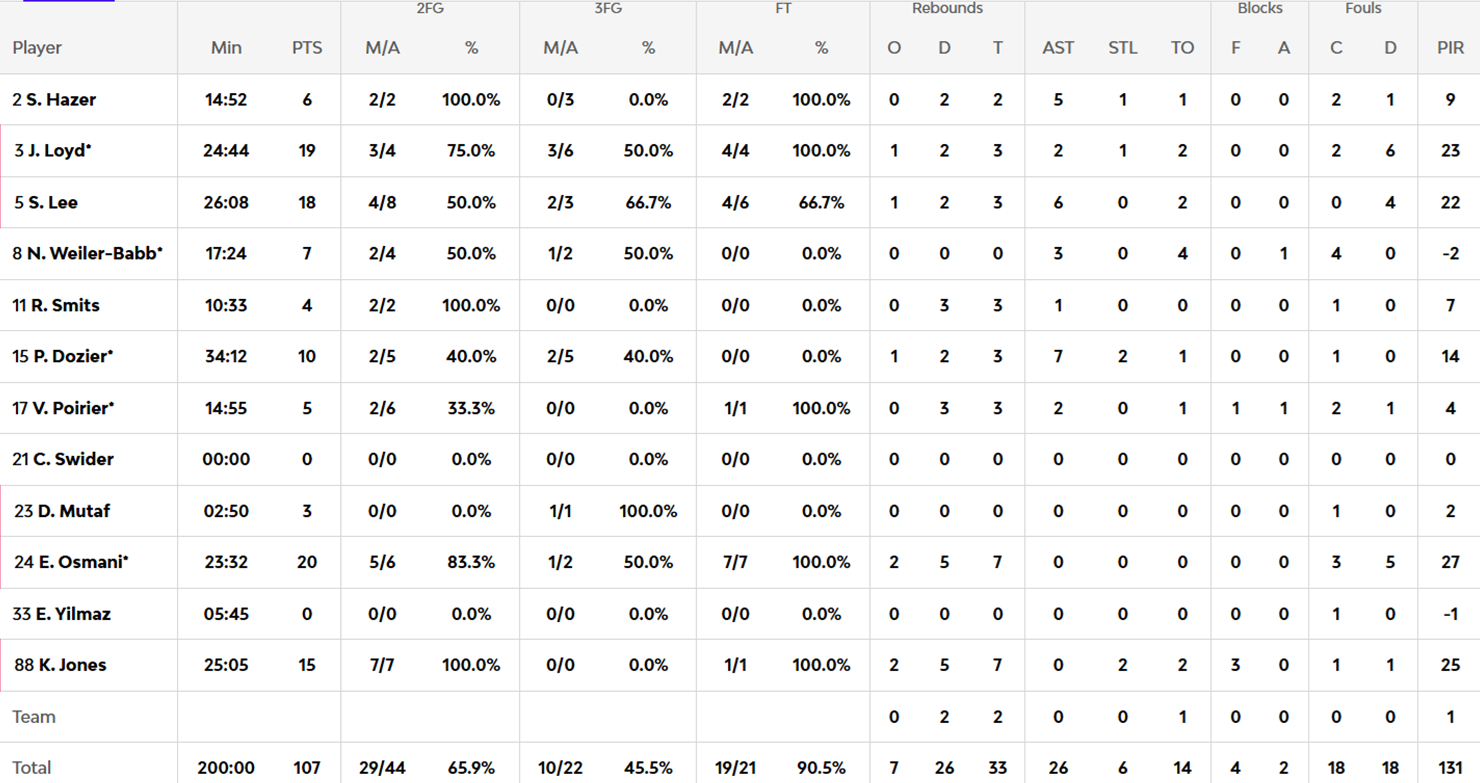Click C. Swider's name
The height and width of the screenshot is (783, 1480).
tap(73, 459)
